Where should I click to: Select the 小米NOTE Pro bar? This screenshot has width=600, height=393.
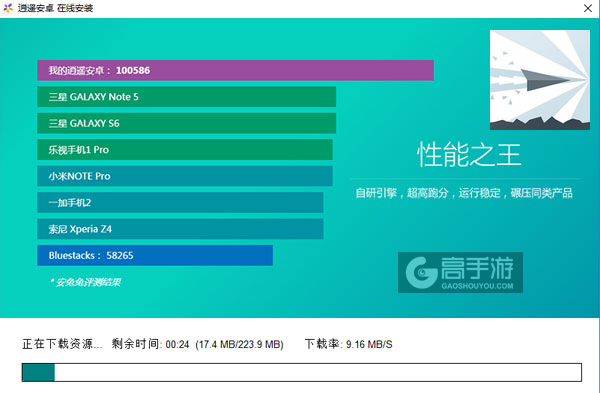click(185, 176)
